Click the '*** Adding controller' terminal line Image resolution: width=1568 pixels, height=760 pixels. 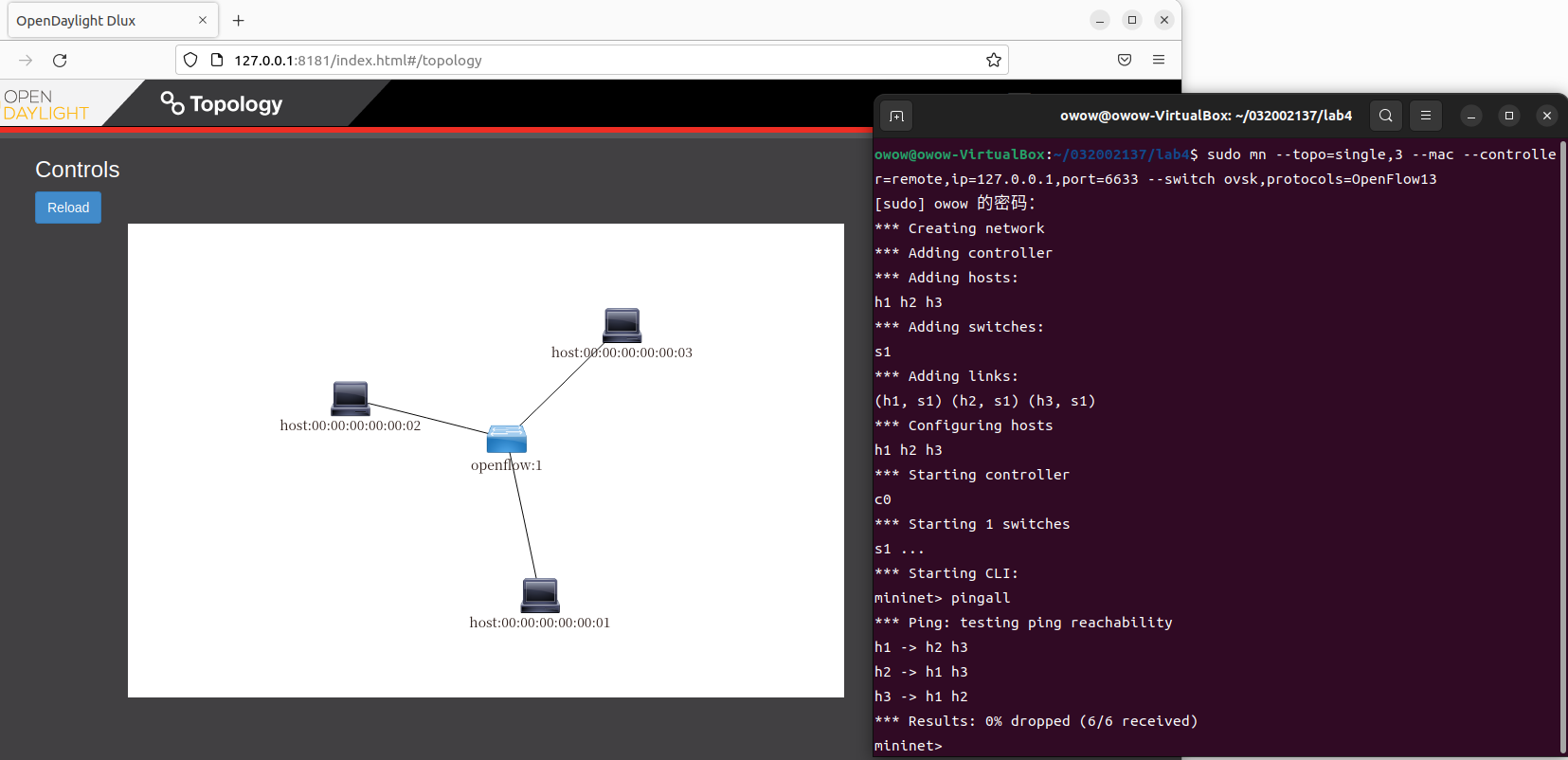click(964, 253)
